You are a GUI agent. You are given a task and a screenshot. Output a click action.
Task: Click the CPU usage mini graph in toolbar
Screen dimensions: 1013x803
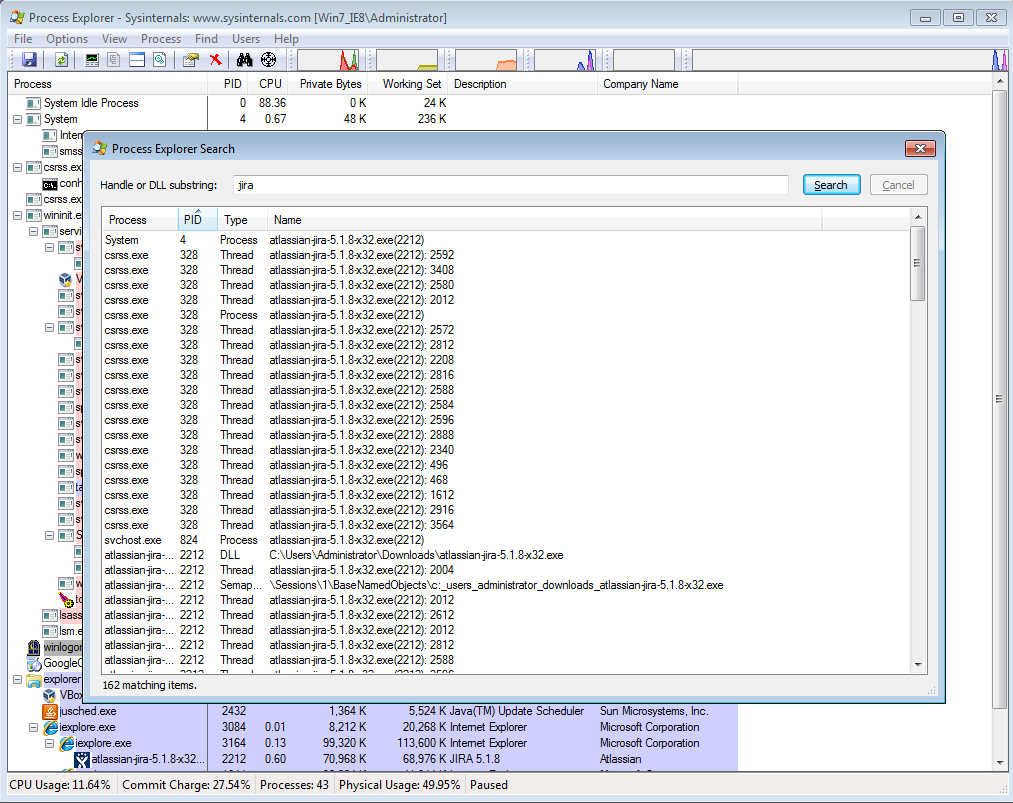328,60
